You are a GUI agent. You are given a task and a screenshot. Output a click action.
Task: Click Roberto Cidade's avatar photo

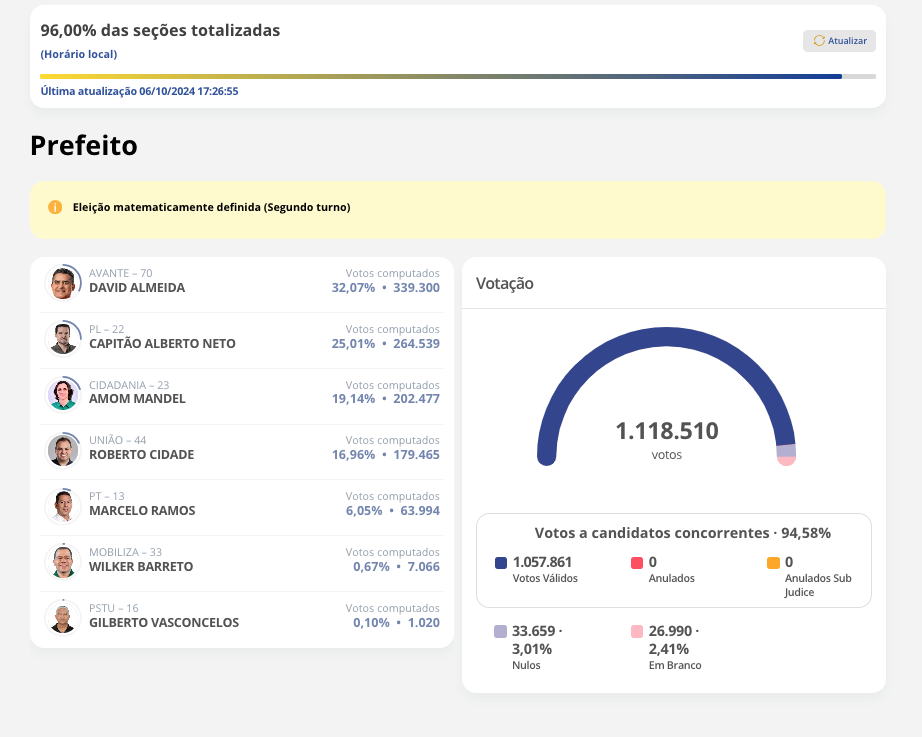(x=63, y=450)
